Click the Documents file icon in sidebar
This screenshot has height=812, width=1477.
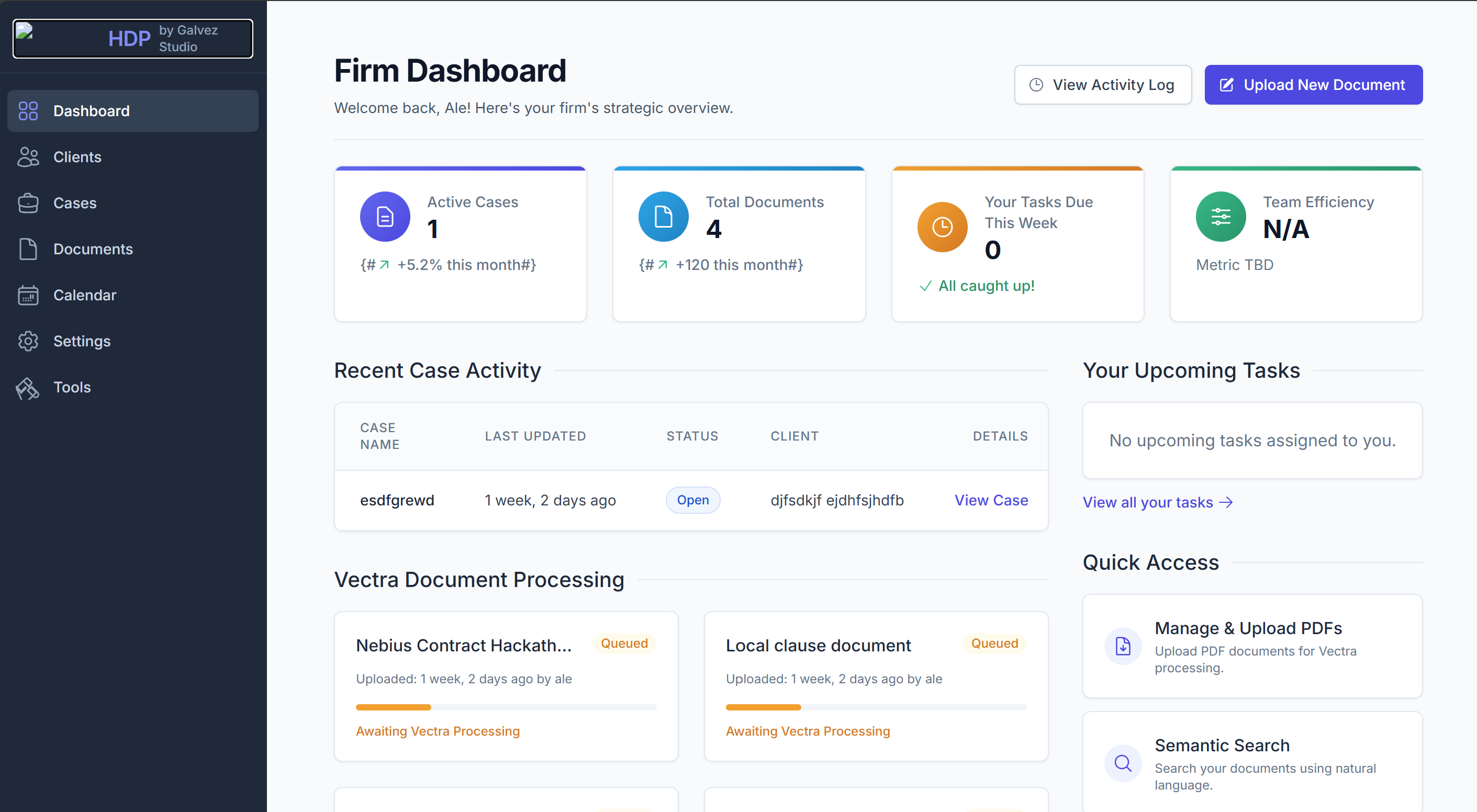[x=28, y=249]
